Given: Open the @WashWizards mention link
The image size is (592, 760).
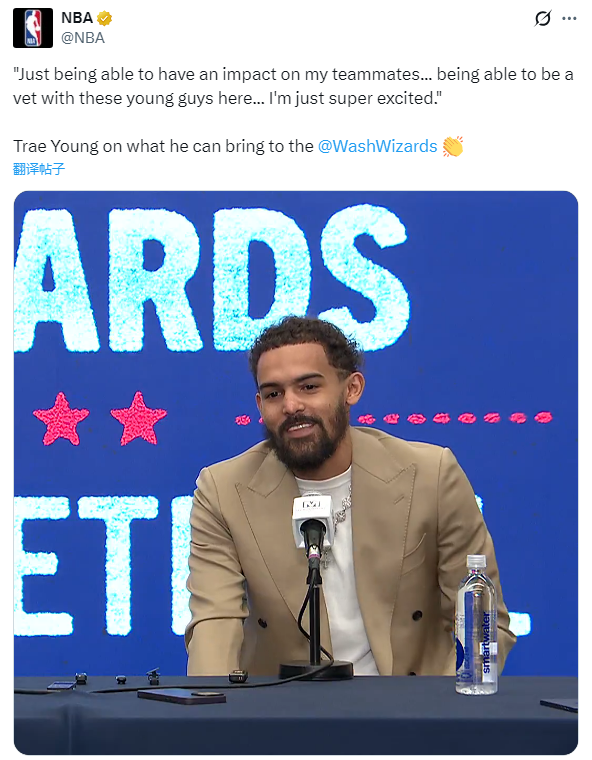Looking at the screenshot, I should point(377,146).
